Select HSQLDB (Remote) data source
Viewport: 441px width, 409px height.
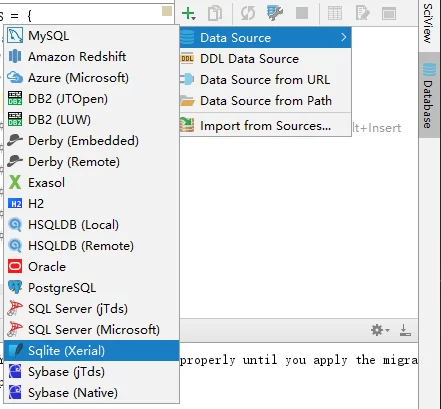pyautogui.click(x=92, y=246)
